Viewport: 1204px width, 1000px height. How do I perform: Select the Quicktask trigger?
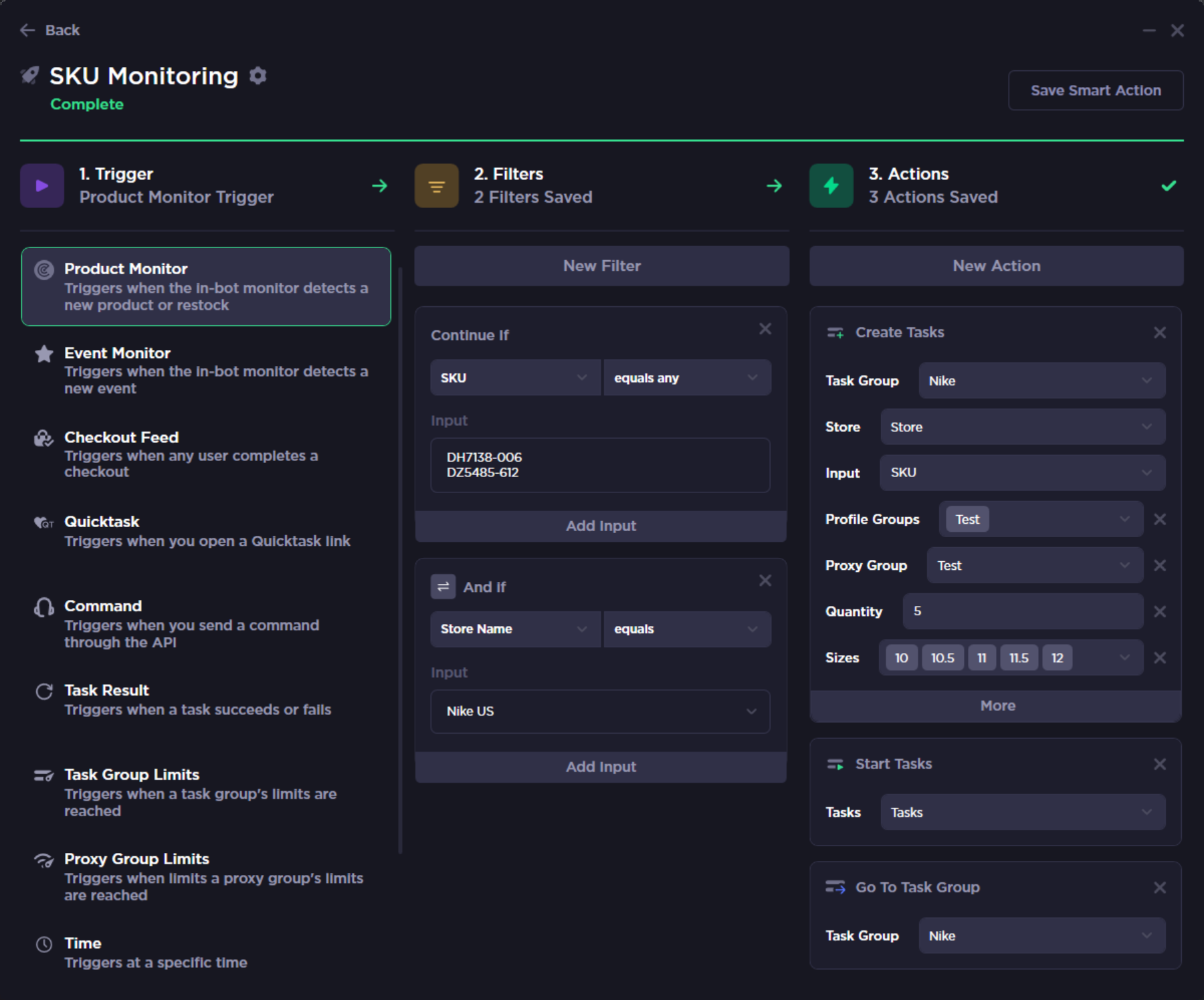point(206,531)
